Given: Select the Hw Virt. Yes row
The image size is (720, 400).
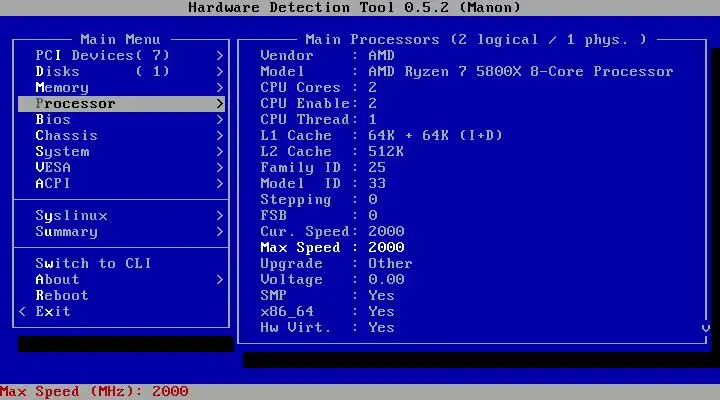Looking at the screenshot, I should pyautogui.click(x=327, y=328).
